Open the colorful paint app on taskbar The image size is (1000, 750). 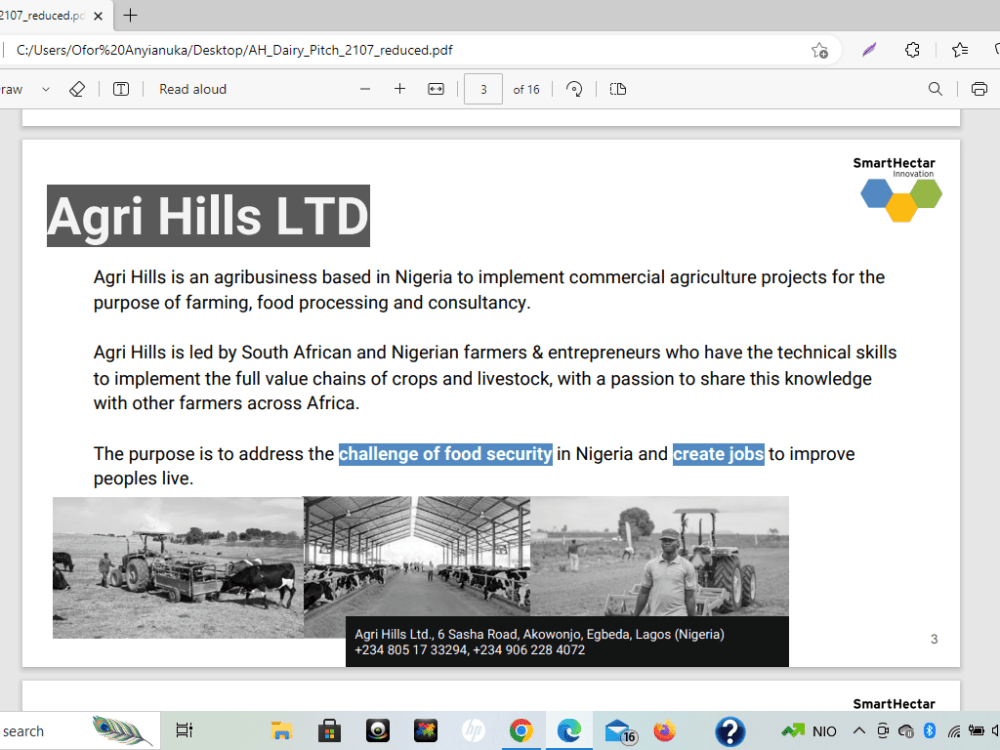[425, 731]
